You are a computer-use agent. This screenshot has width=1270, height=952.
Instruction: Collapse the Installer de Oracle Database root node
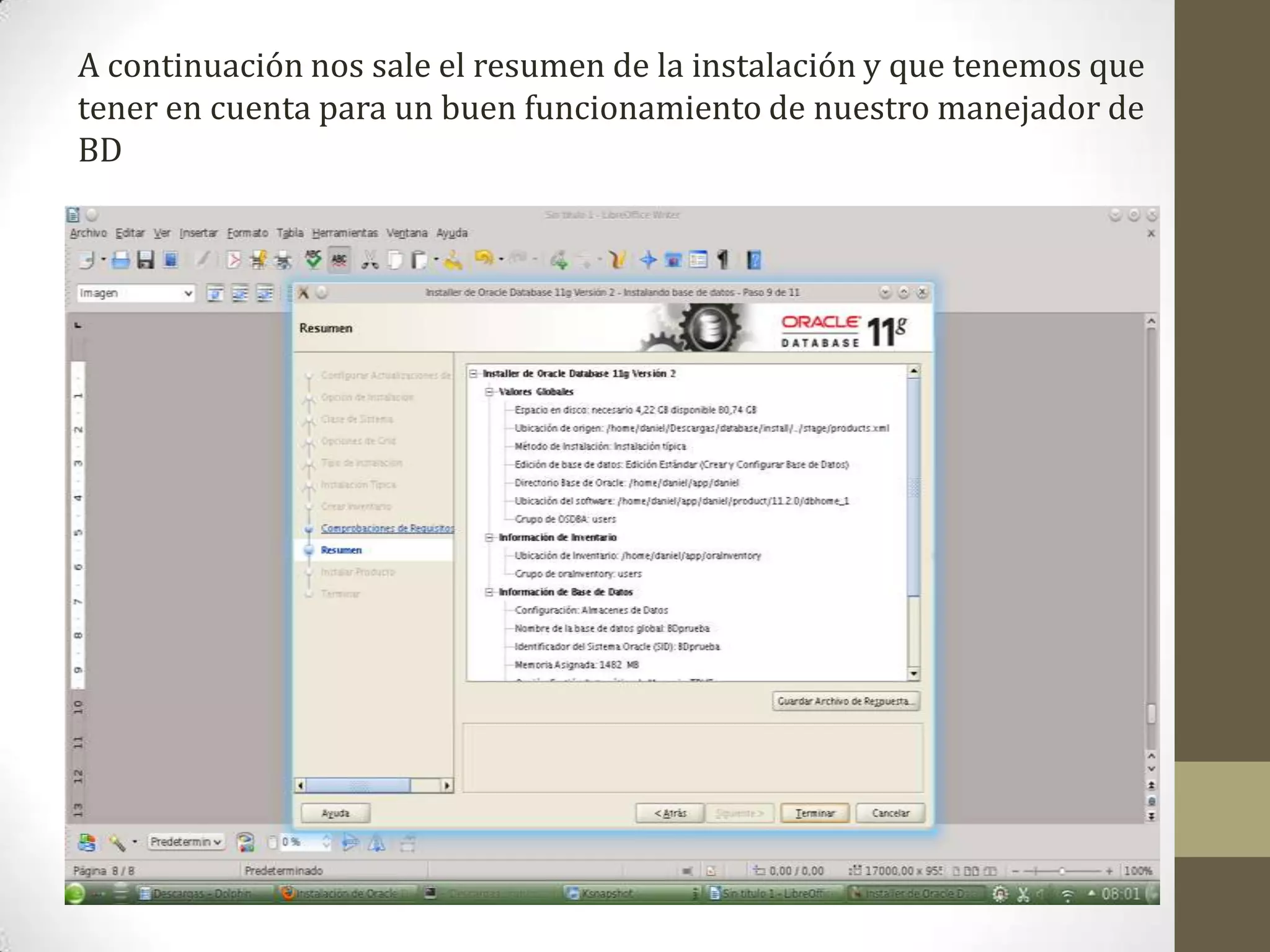(x=474, y=374)
